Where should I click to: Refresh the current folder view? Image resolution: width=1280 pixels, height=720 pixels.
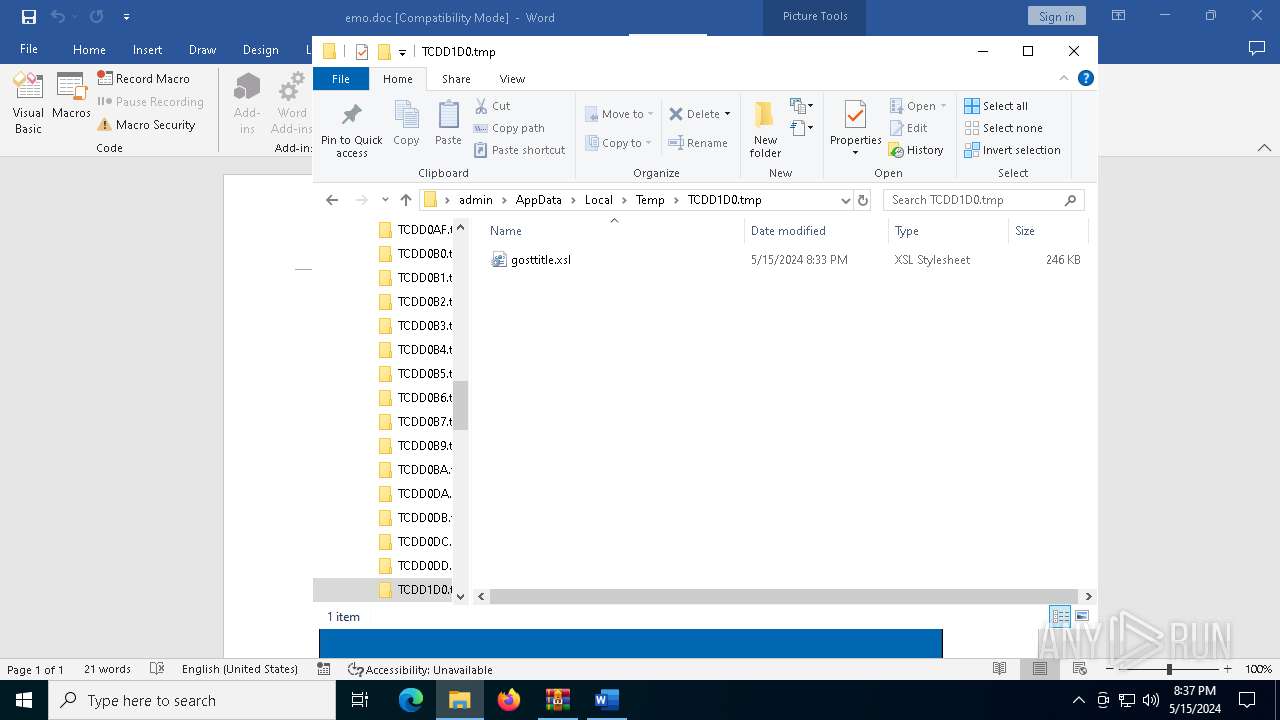pos(863,200)
